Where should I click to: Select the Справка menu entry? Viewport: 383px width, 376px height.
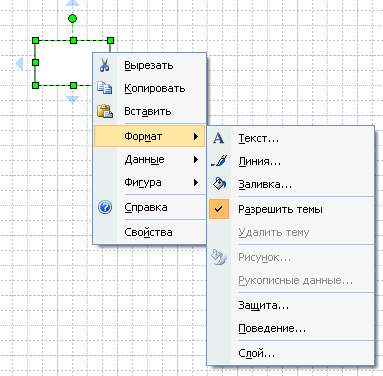coord(150,207)
